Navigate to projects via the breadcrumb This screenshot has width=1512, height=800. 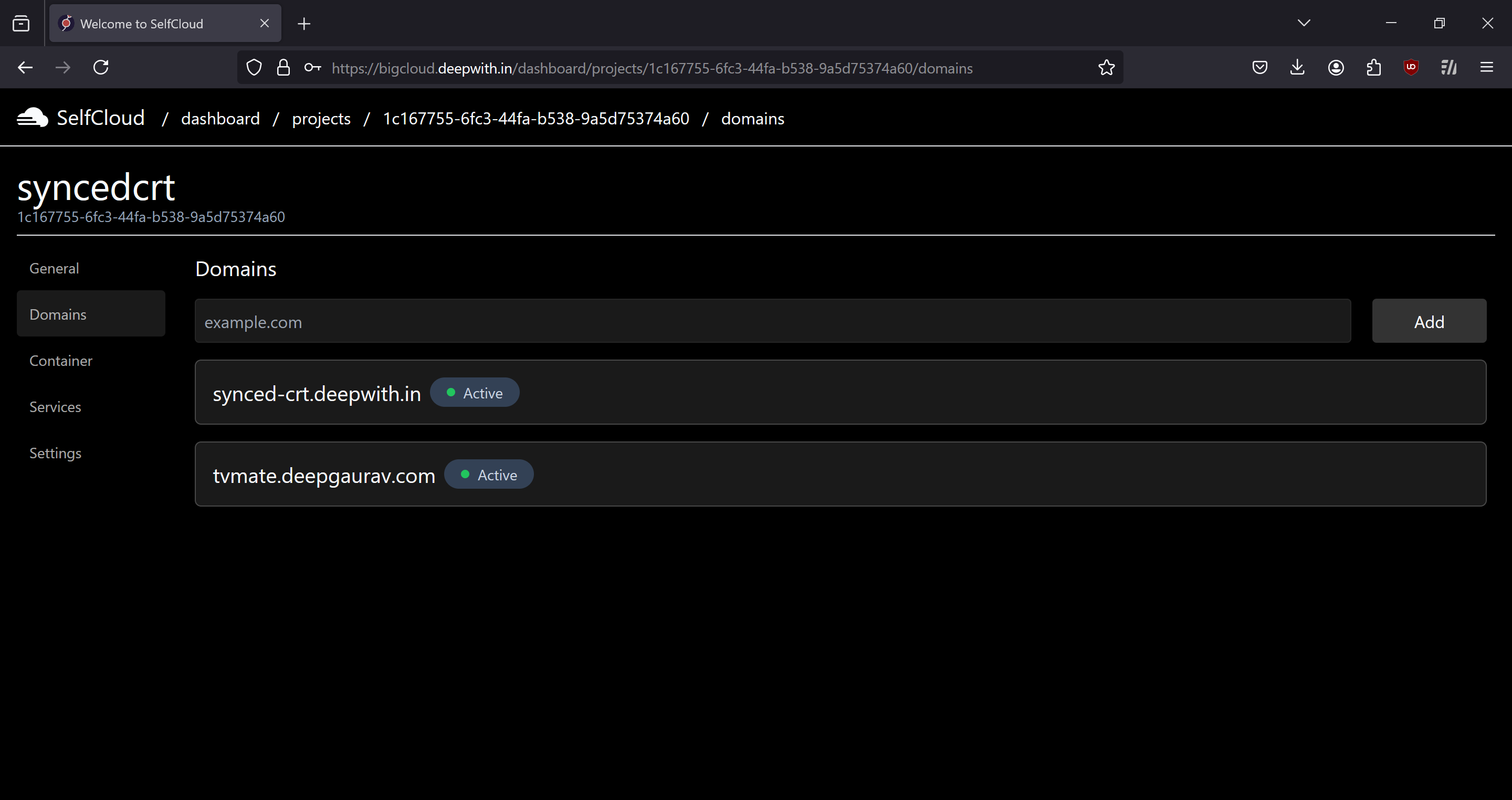pyautogui.click(x=321, y=118)
